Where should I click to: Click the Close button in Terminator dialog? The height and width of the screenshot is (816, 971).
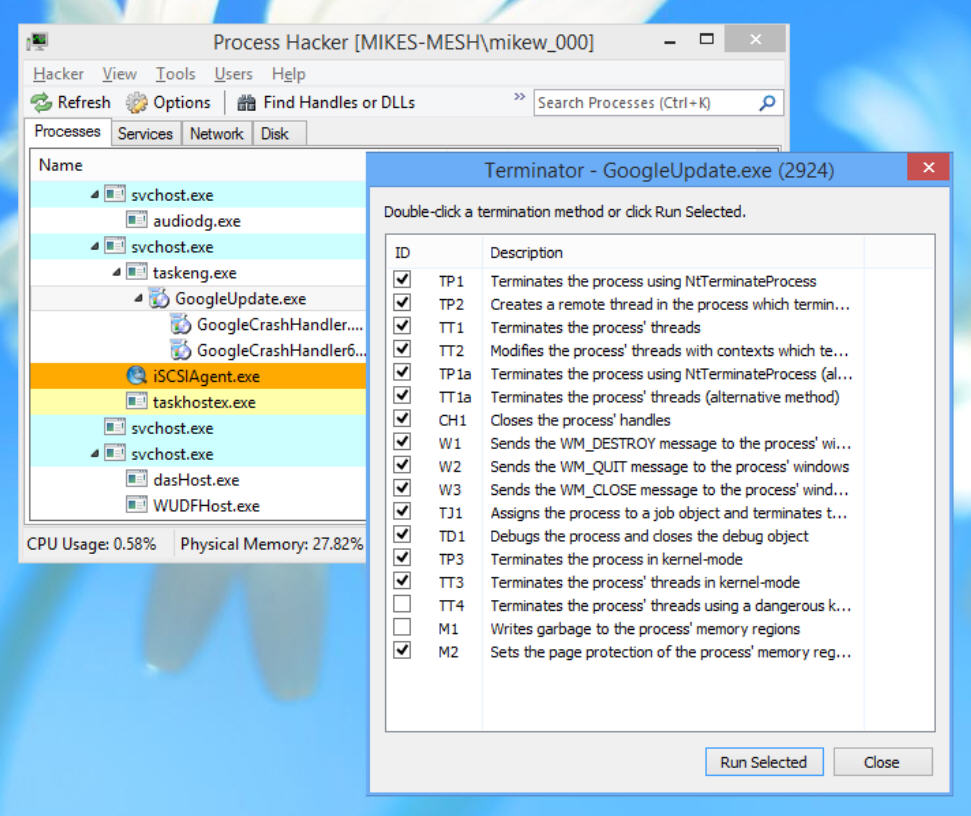(883, 762)
